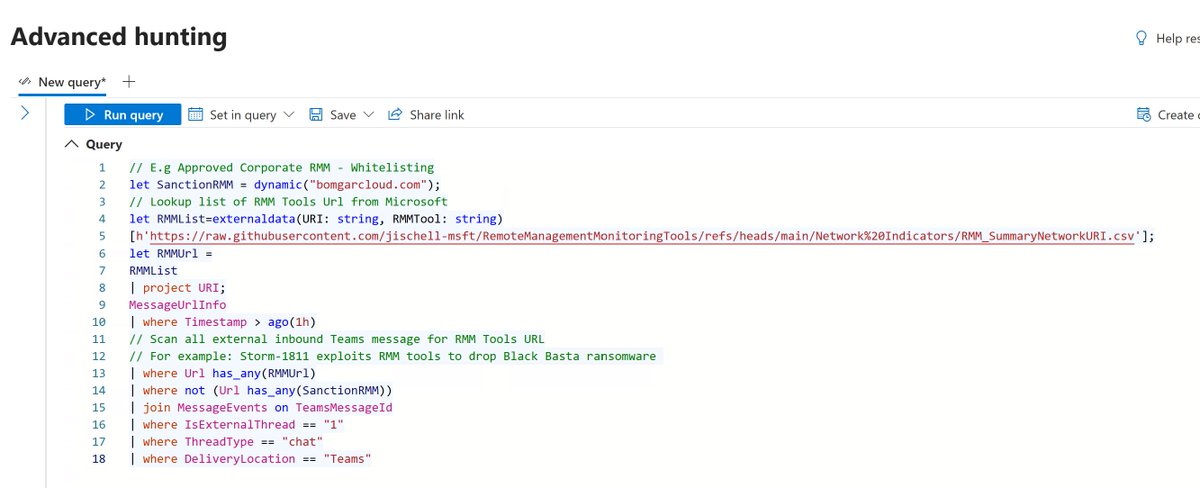The image size is (1200, 488).
Task: Click the query tab pencil icon
Action: pos(26,81)
